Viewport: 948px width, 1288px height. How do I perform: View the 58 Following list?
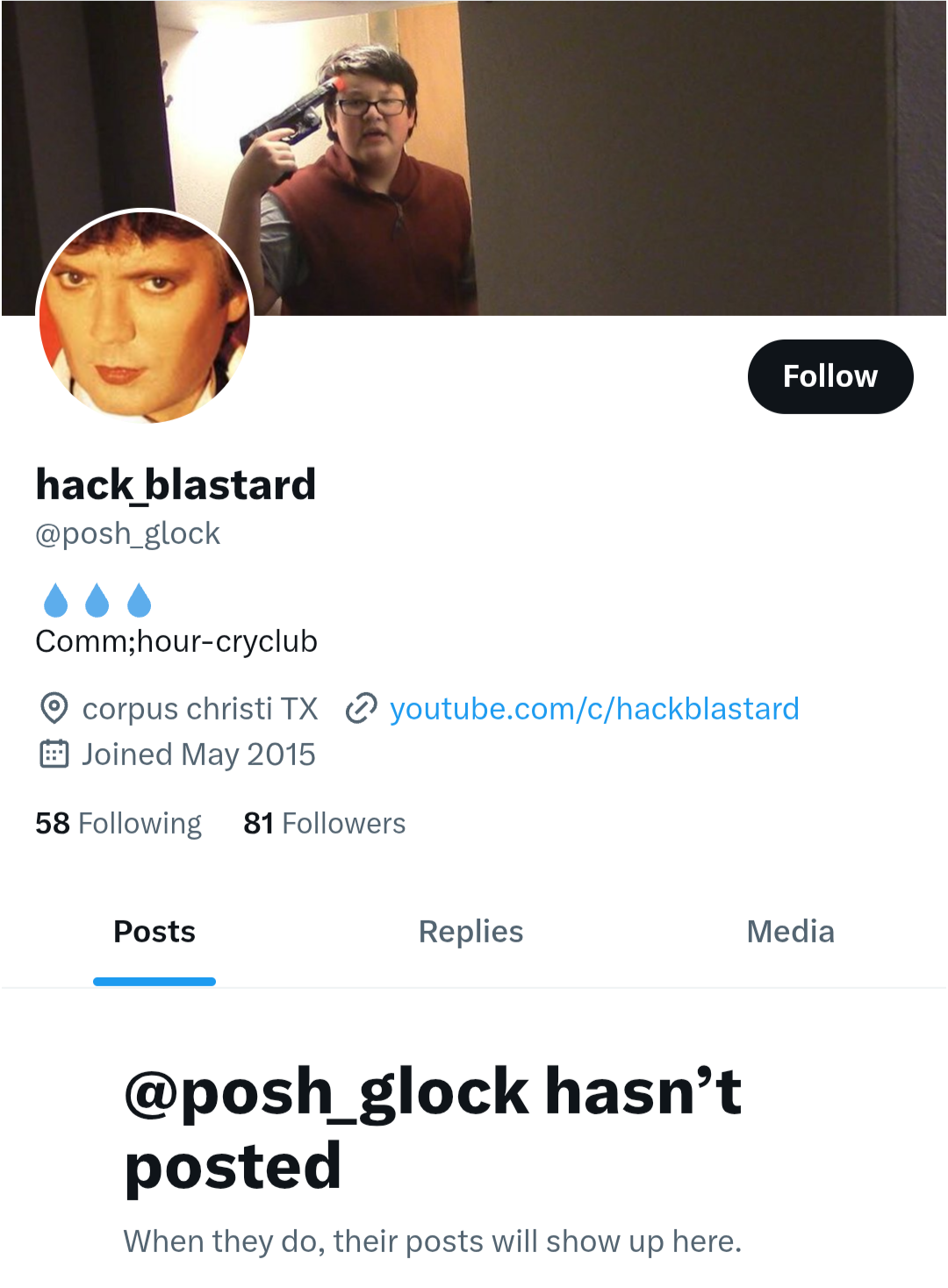pyautogui.click(x=118, y=823)
